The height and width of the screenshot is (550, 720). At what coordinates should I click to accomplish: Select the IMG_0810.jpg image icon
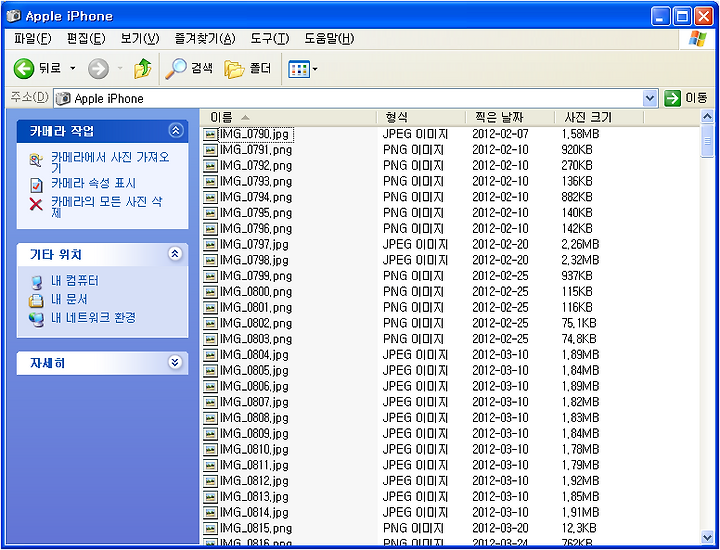pyautogui.click(x=210, y=449)
